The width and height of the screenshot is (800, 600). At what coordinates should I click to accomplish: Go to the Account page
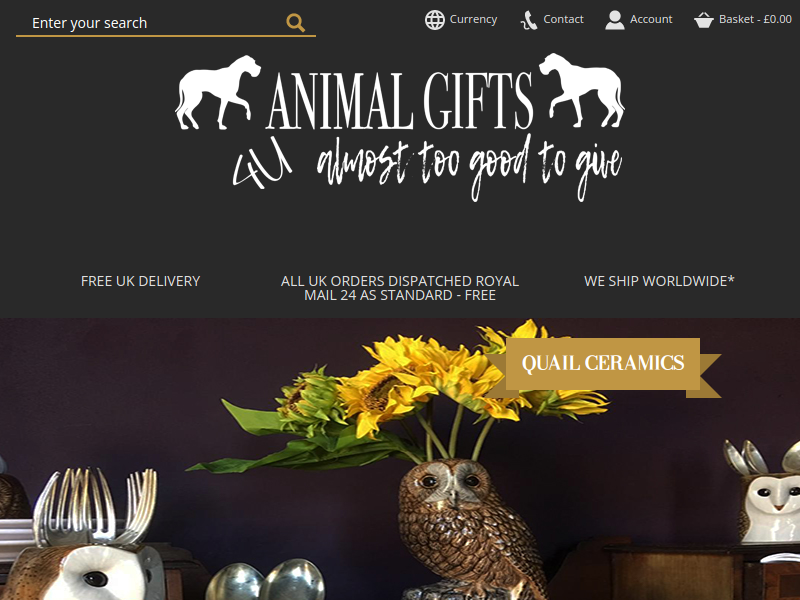pos(651,19)
